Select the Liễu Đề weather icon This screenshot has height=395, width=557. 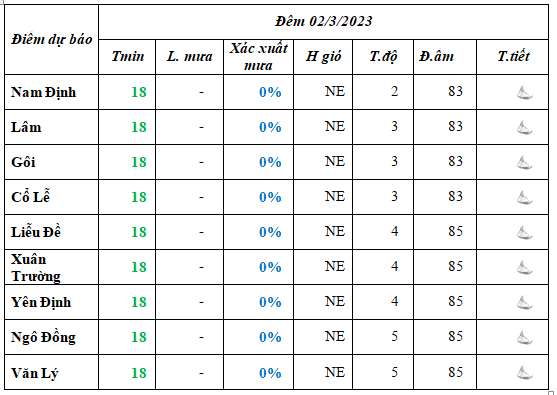tap(524, 233)
